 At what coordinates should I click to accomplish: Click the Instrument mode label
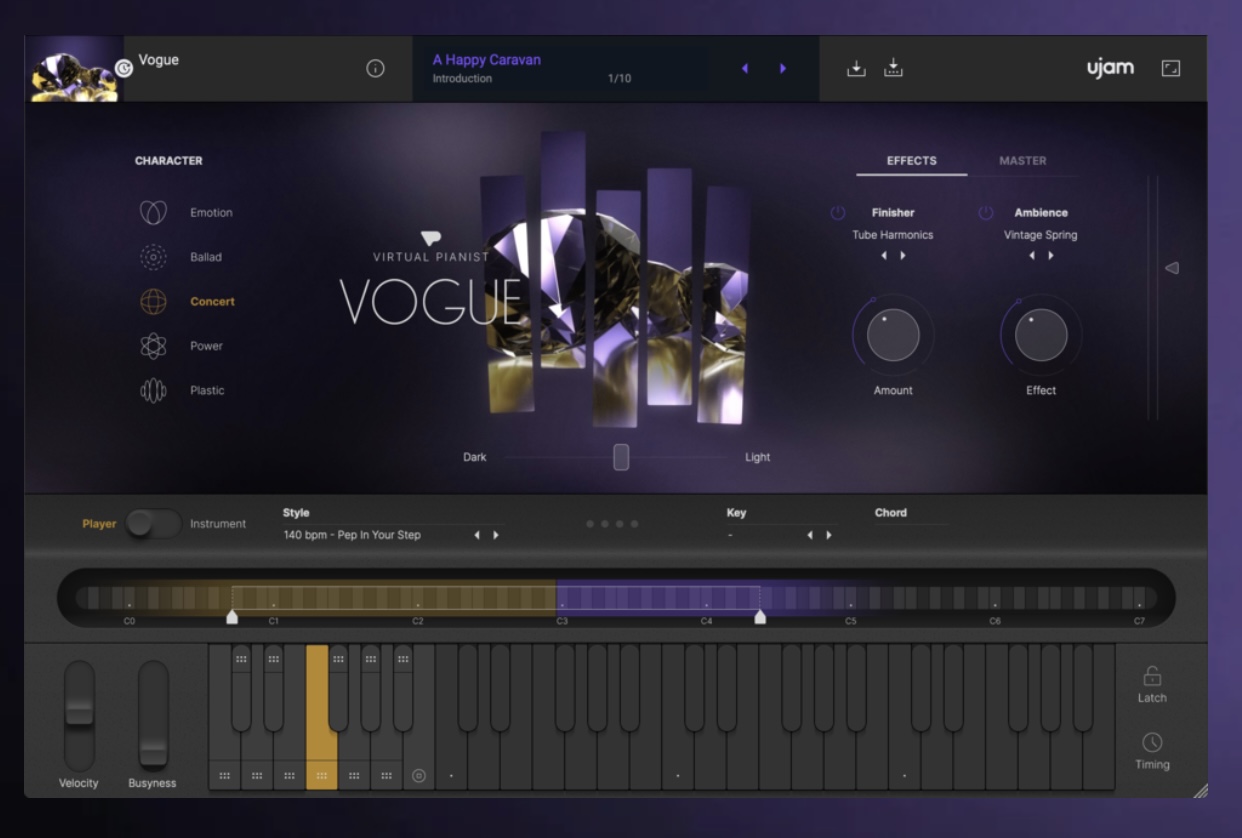(218, 524)
